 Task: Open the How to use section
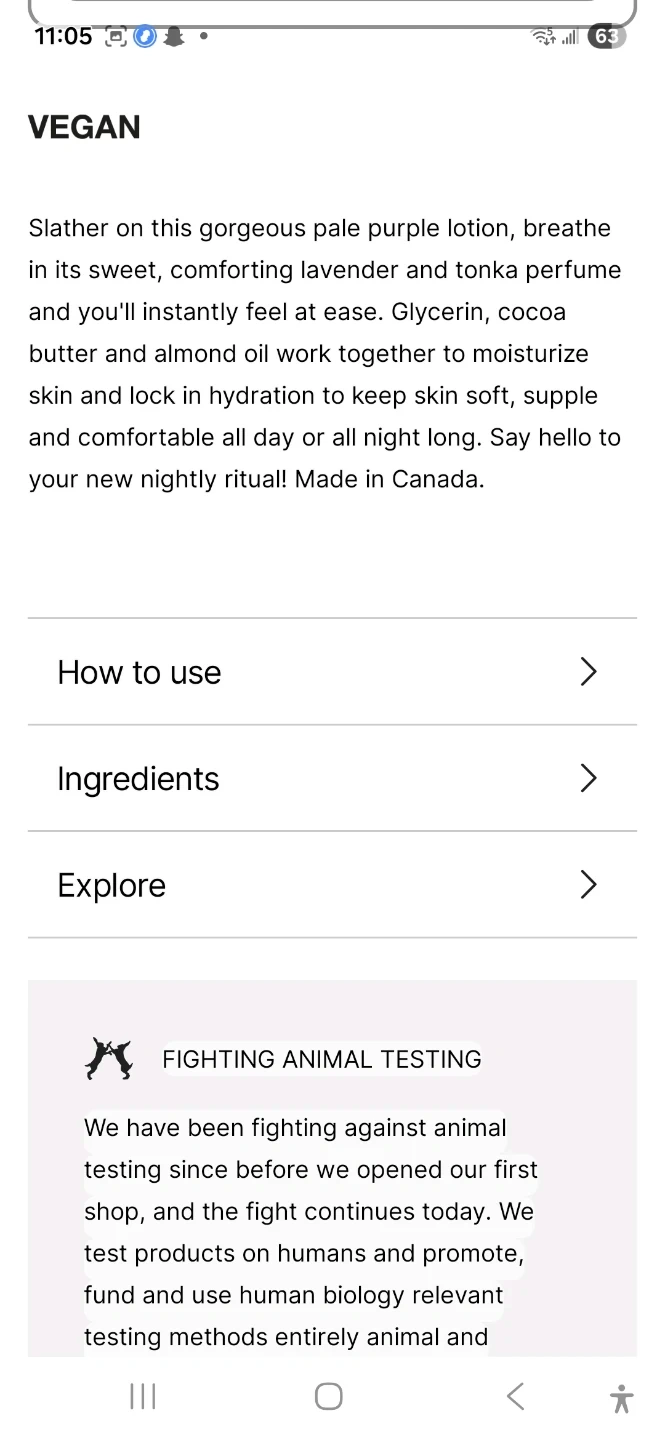tap(139, 672)
